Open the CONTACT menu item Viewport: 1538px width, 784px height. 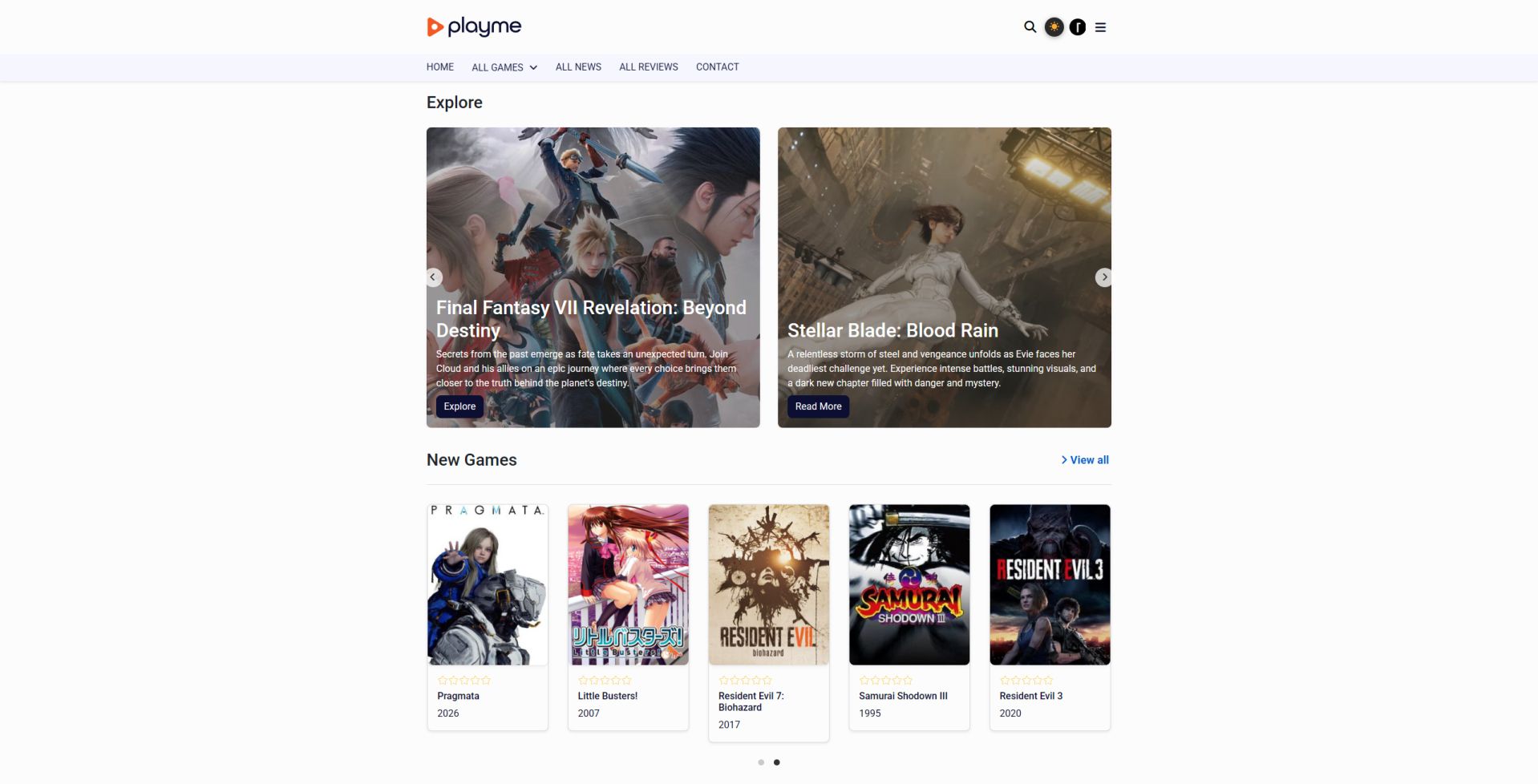718,67
